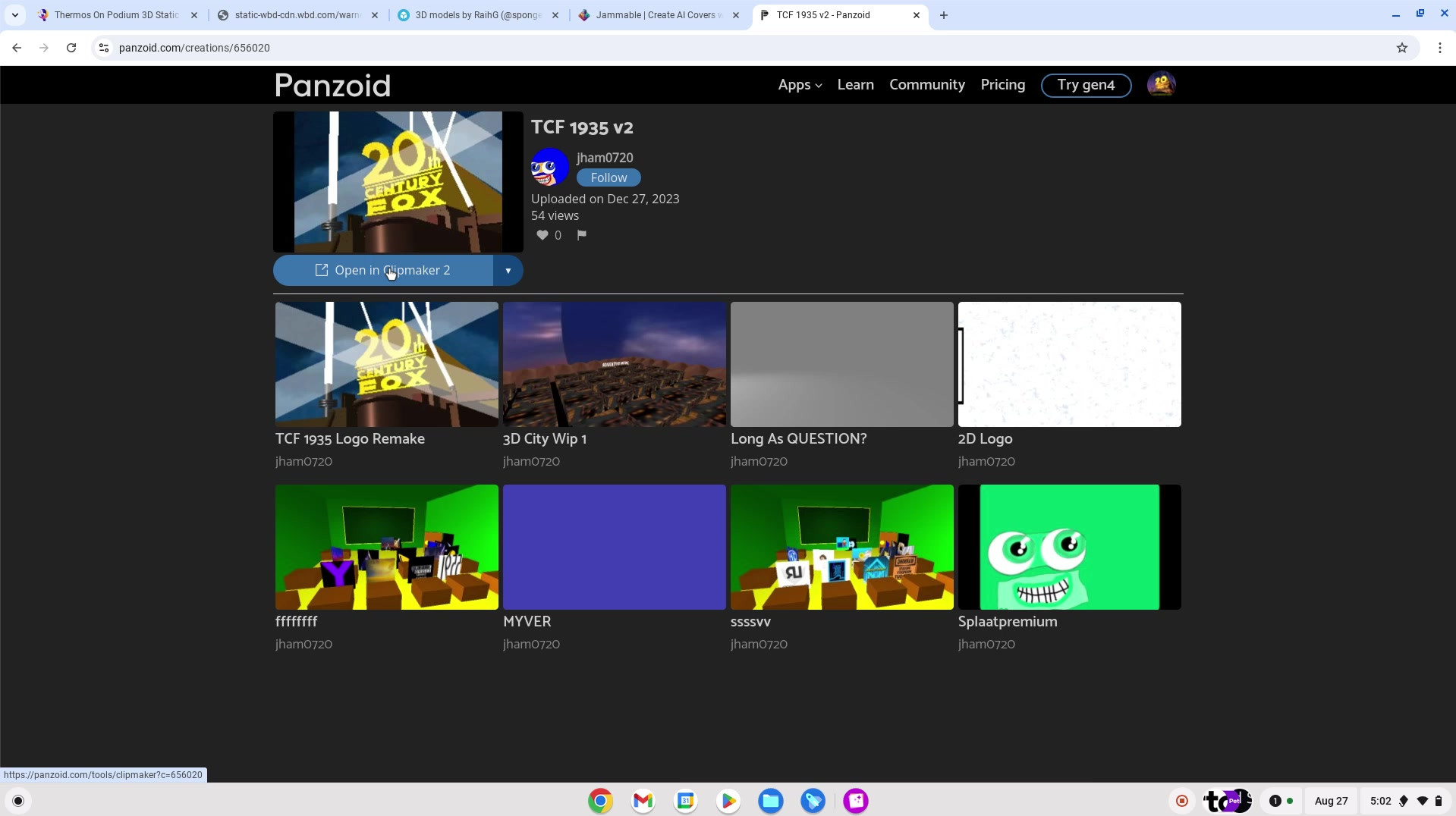Open the Splaatpremium green face thumbnail

pyautogui.click(x=1070, y=548)
